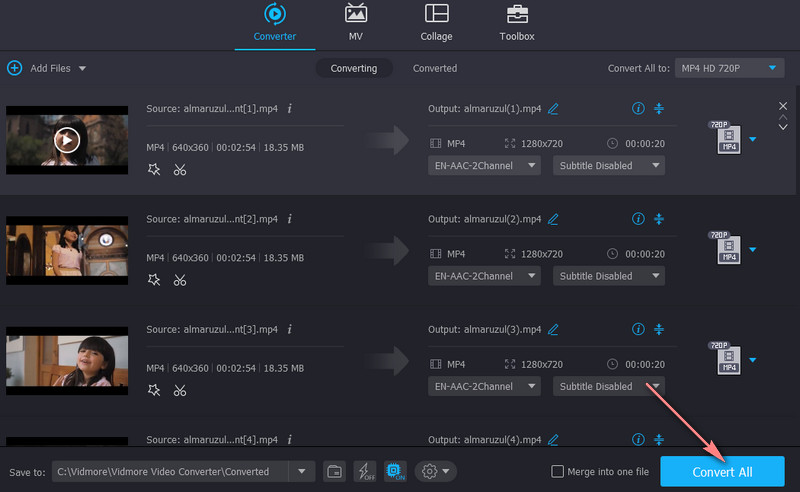
Task: Toggle the hardware acceleration lightning icon
Action: (364, 471)
